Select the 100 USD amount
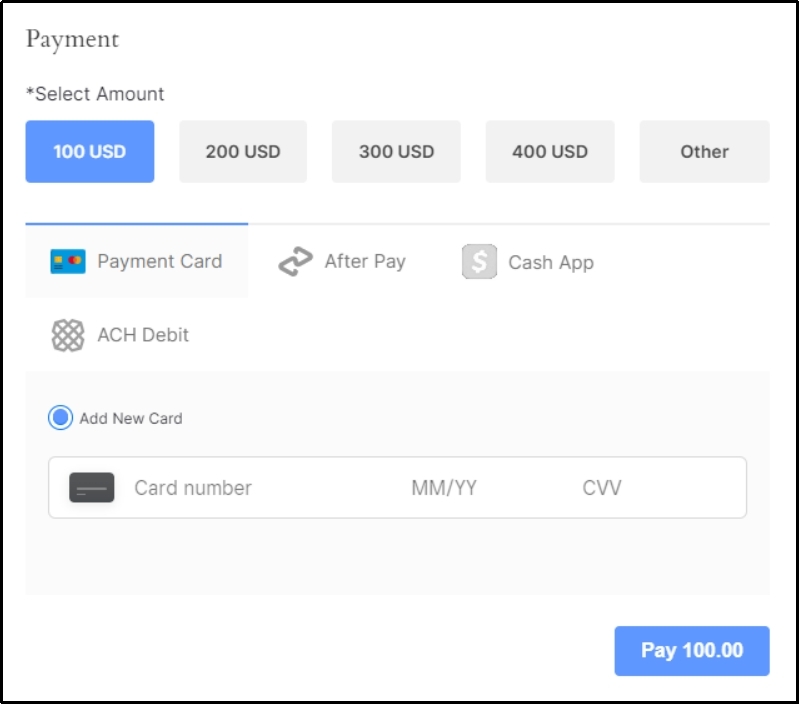Image resolution: width=800 pixels, height=705 pixels. point(90,152)
